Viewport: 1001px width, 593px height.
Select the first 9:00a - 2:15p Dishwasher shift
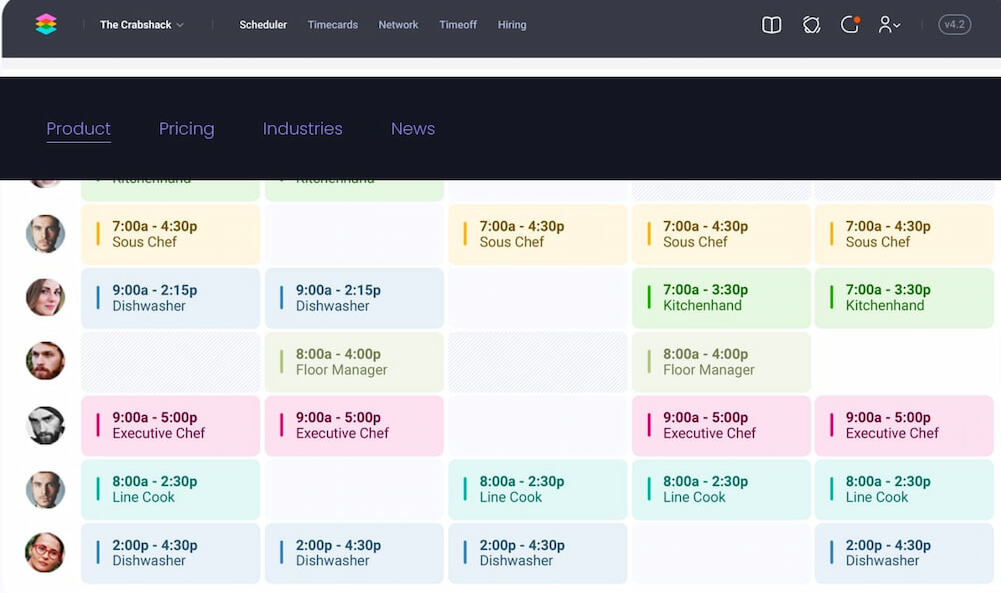pos(170,298)
